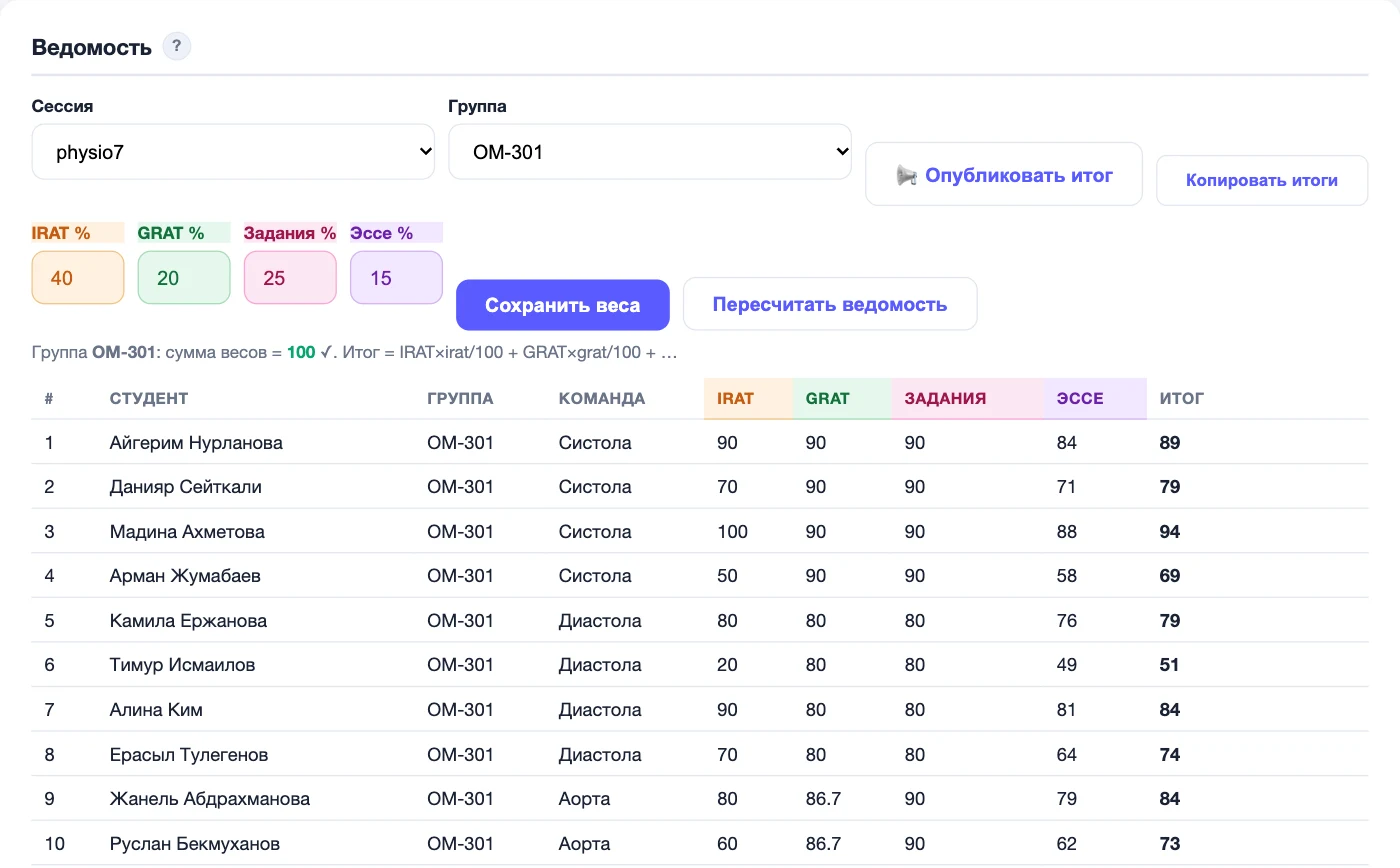The height and width of the screenshot is (868, 1400).
Task: Click Арман Жумабаев's essay score 58
Action: click(x=1066, y=576)
